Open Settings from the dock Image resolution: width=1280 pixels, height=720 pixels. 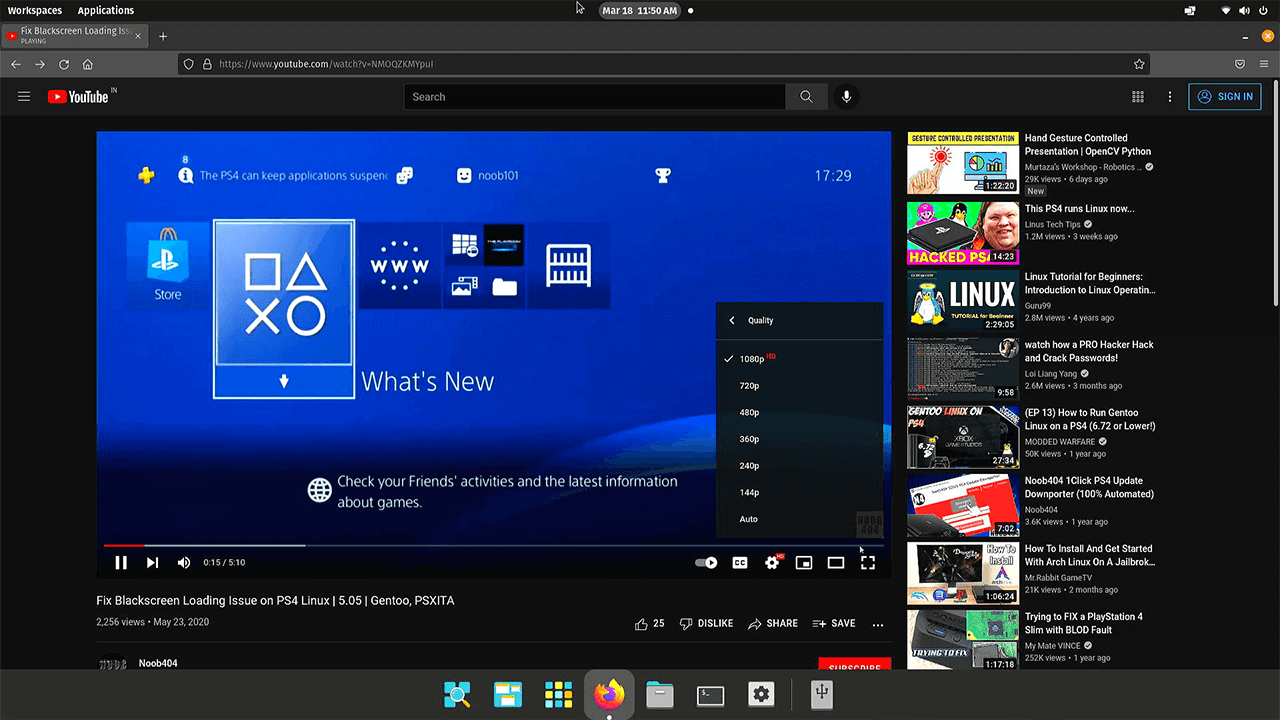762,694
